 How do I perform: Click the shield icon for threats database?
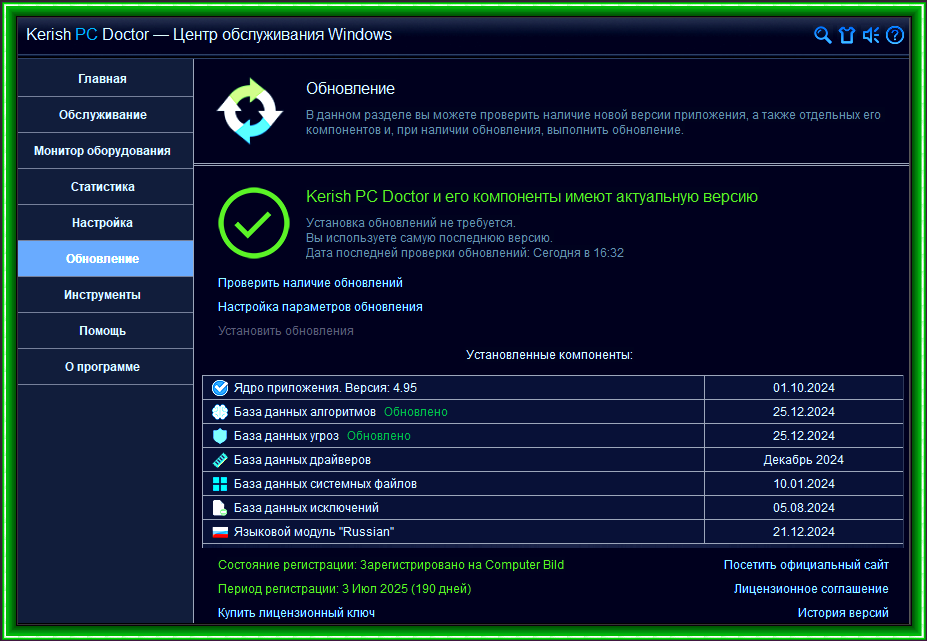coord(220,436)
